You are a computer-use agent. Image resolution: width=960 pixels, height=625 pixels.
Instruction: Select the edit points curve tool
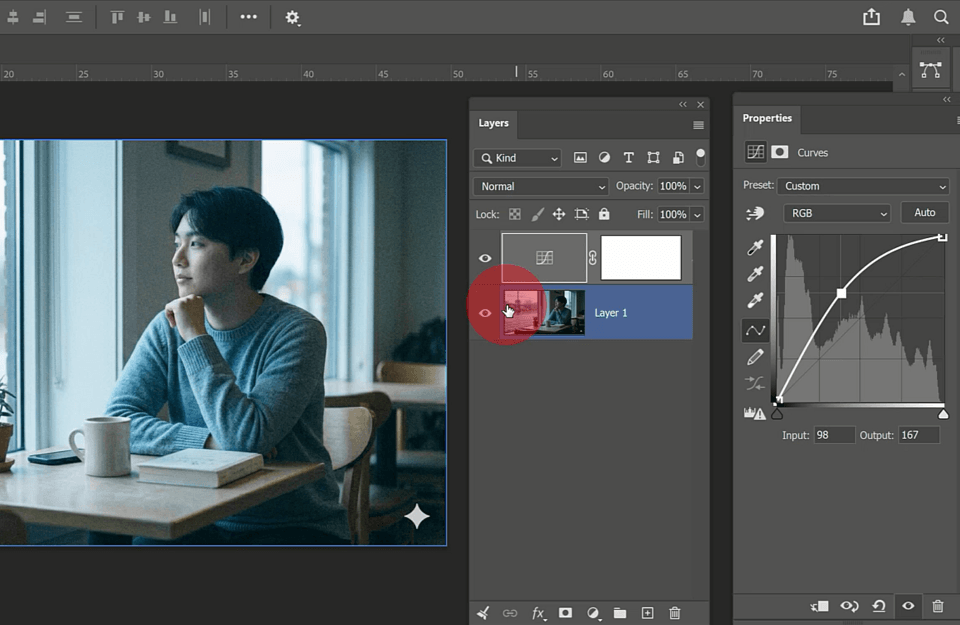click(x=756, y=331)
